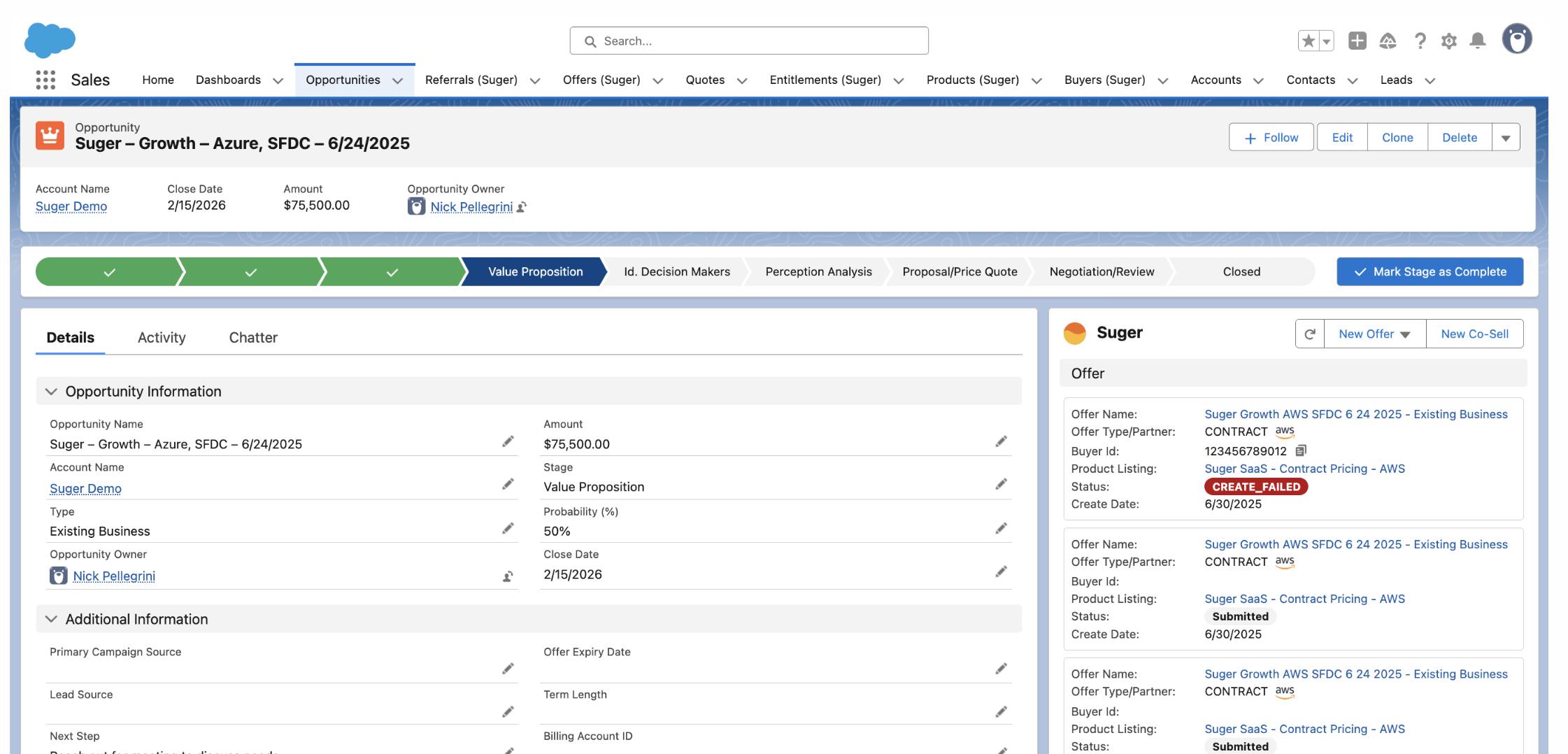Open the New Offer dropdown
The image size is (1568, 754).
(1374, 334)
